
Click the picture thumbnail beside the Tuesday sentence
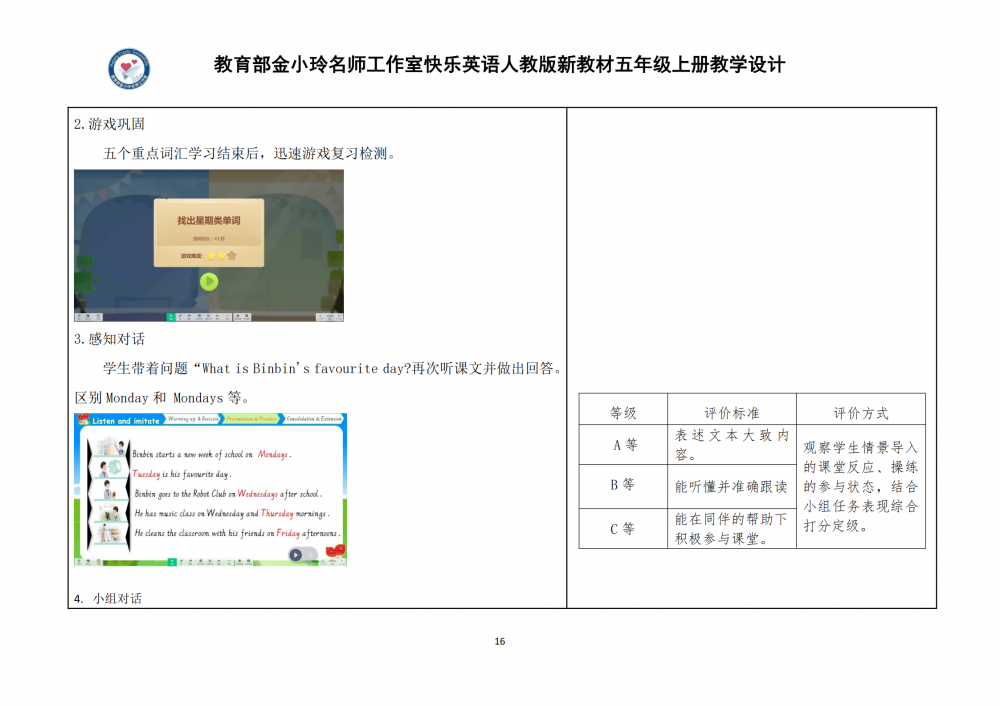pos(110,469)
